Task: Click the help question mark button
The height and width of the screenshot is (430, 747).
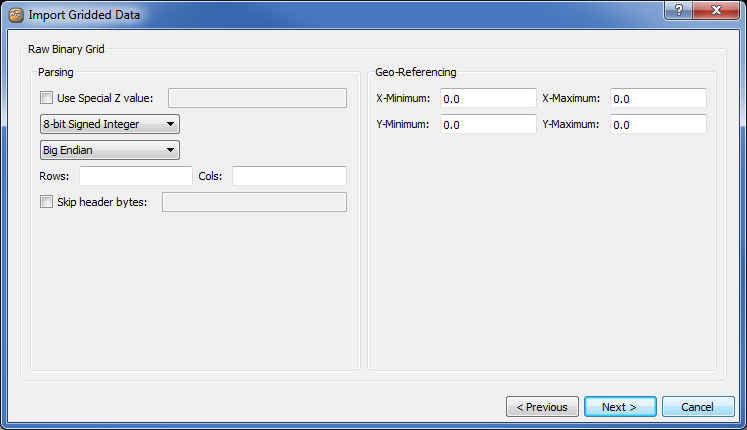Action: click(x=678, y=10)
